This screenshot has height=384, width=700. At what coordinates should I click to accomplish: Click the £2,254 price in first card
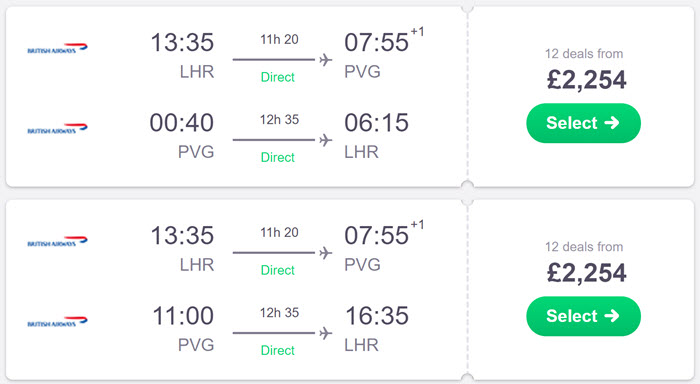pos(586,80)
